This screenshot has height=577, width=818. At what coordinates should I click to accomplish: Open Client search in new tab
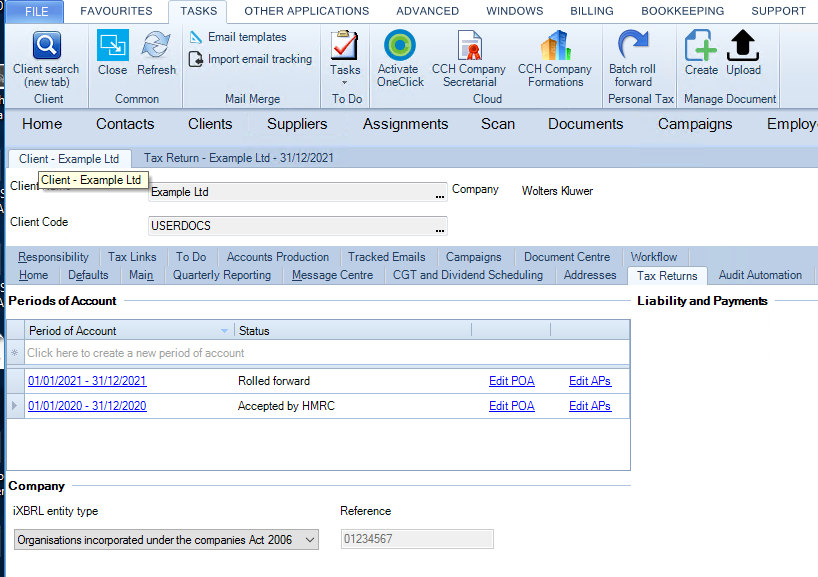46,59
